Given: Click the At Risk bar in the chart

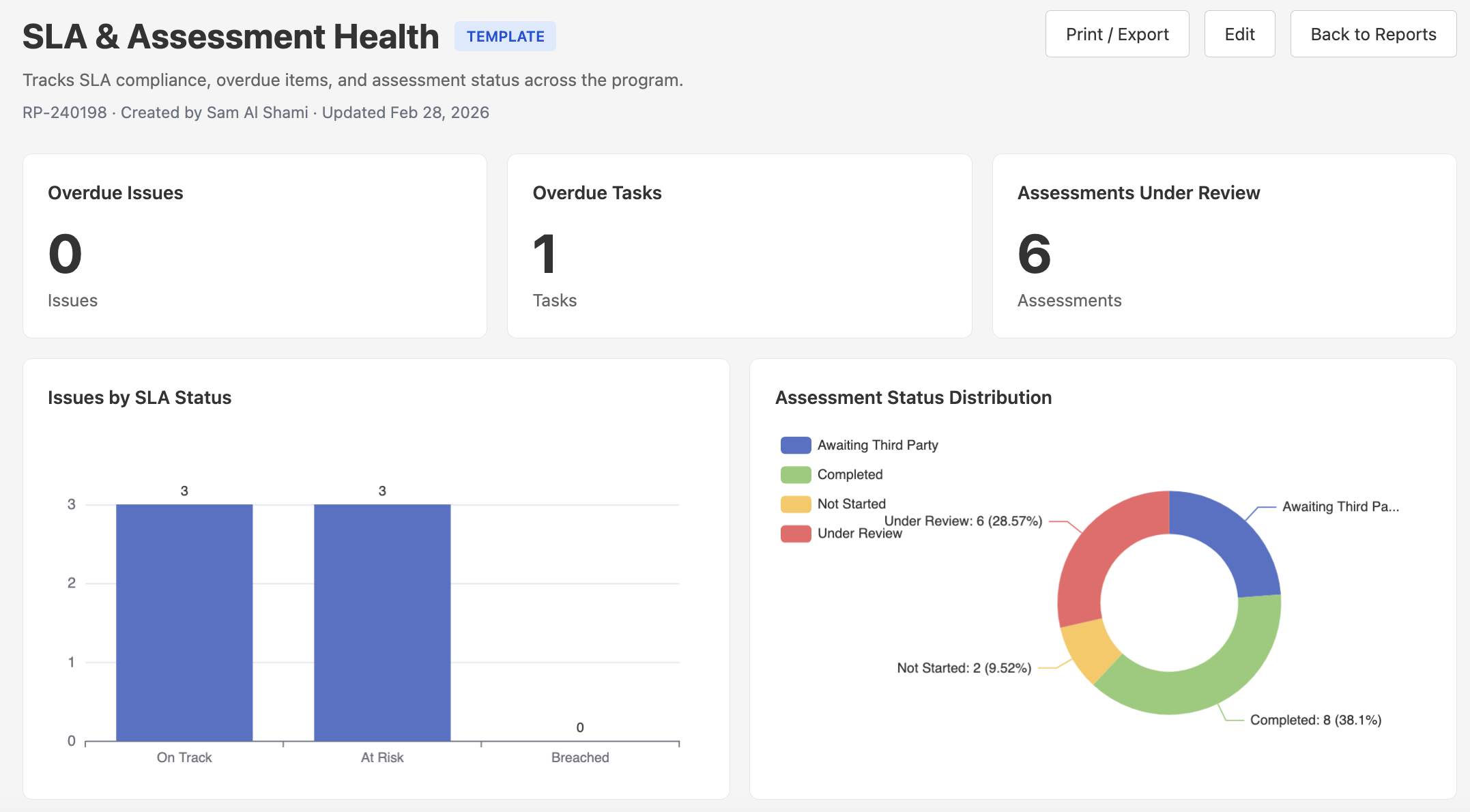Looking at the screenshot, I should 382,621.
